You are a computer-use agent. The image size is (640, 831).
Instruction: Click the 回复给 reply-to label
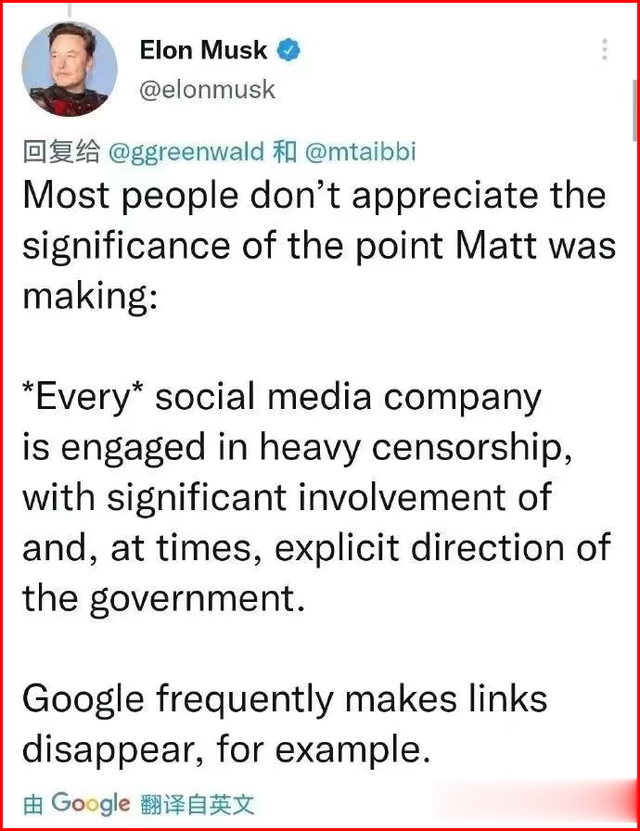61,152
